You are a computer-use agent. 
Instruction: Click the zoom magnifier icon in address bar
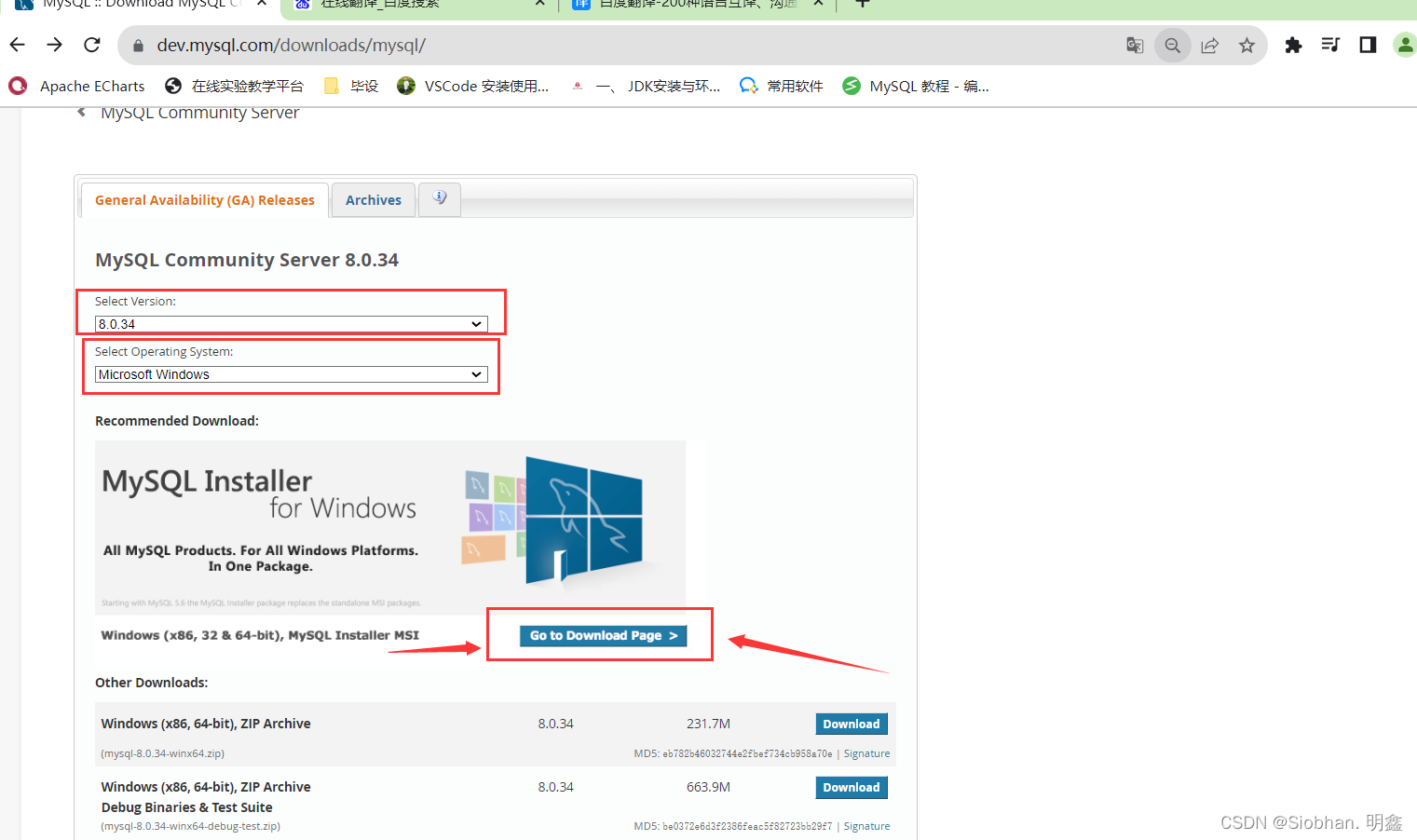point(1172,45)
